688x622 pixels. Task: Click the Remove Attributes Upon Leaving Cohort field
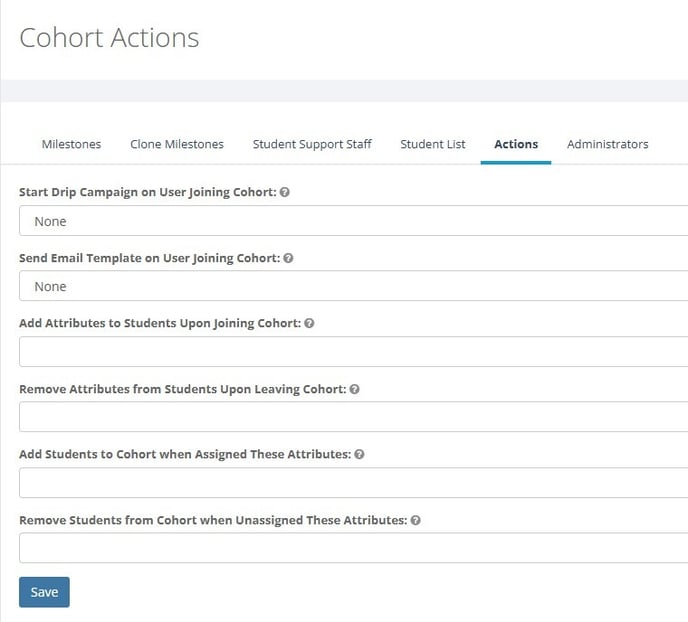coord(353,417)
